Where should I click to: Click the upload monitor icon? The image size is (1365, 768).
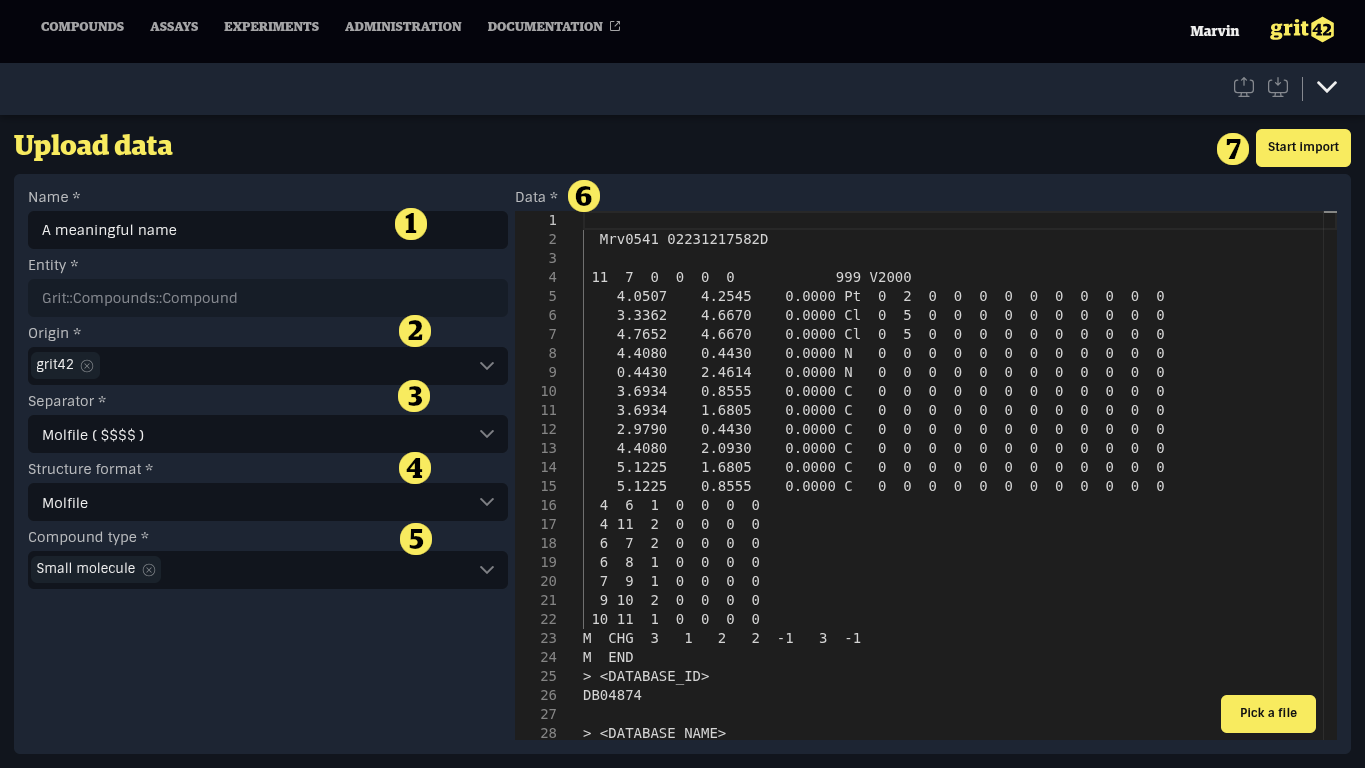1244,87
